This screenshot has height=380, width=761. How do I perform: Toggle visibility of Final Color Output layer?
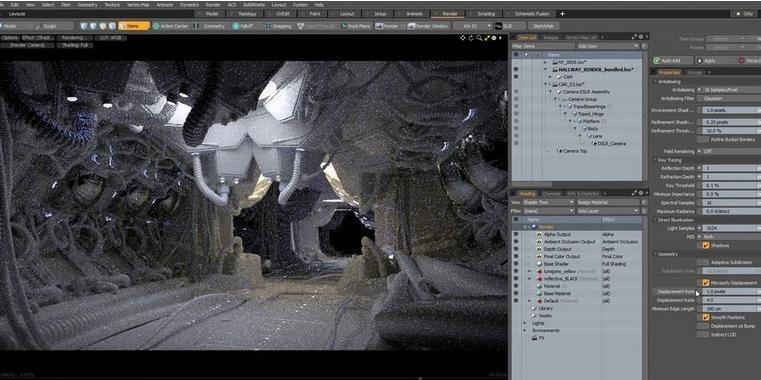click(516, 256)
